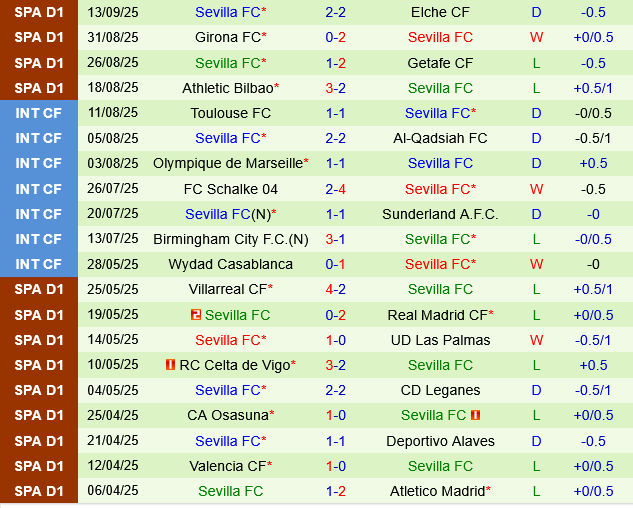
Task: Click Al-Qadsiah FC team name
Action: (440, 138)
